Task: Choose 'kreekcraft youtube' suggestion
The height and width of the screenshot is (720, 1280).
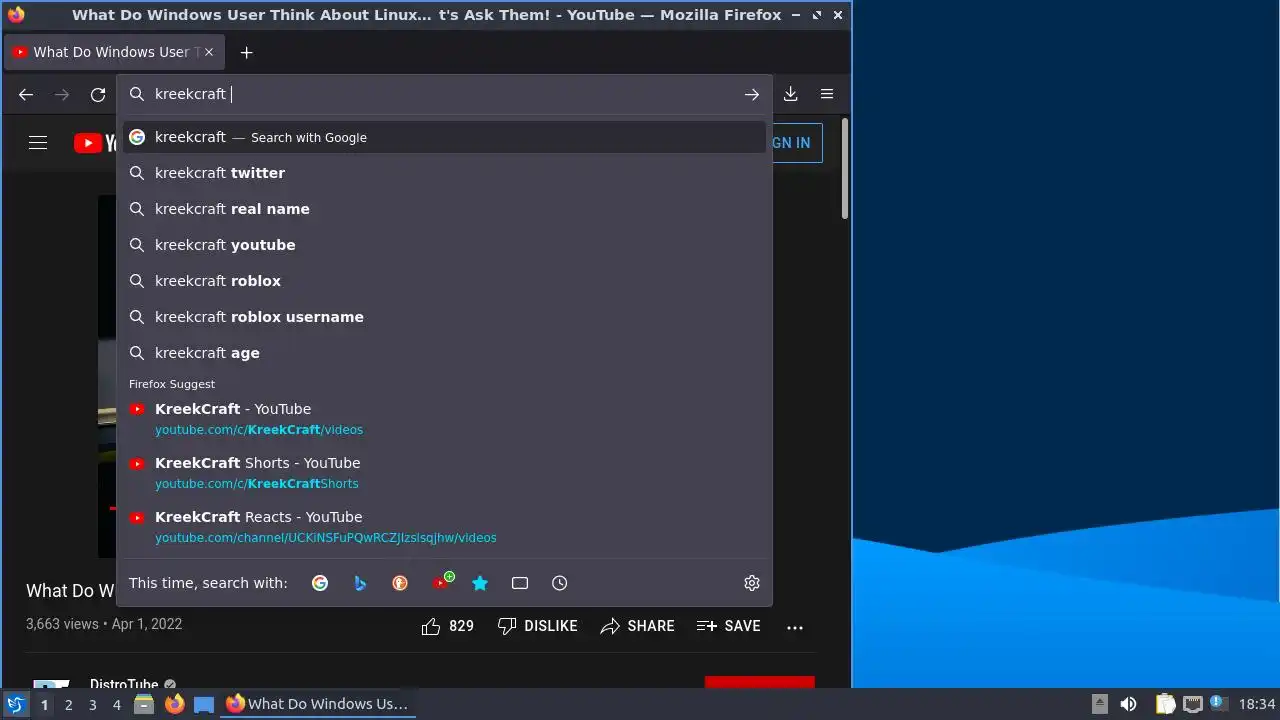Action: (444, 245)
